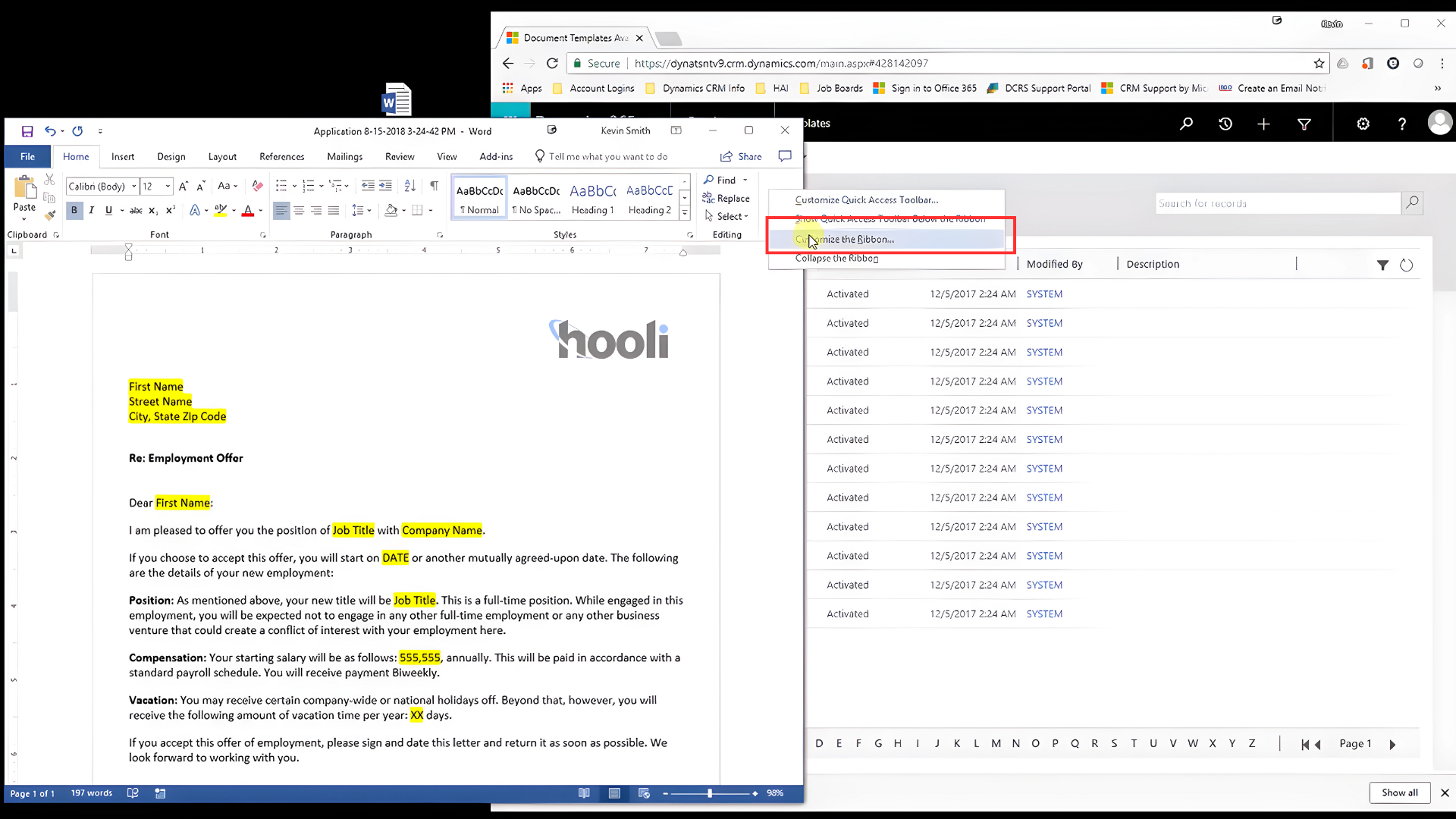This screenshot has height=819, width=1456.
Task: Click the plus Quick Create icon in Dynamics
Action: point(1263,124)
